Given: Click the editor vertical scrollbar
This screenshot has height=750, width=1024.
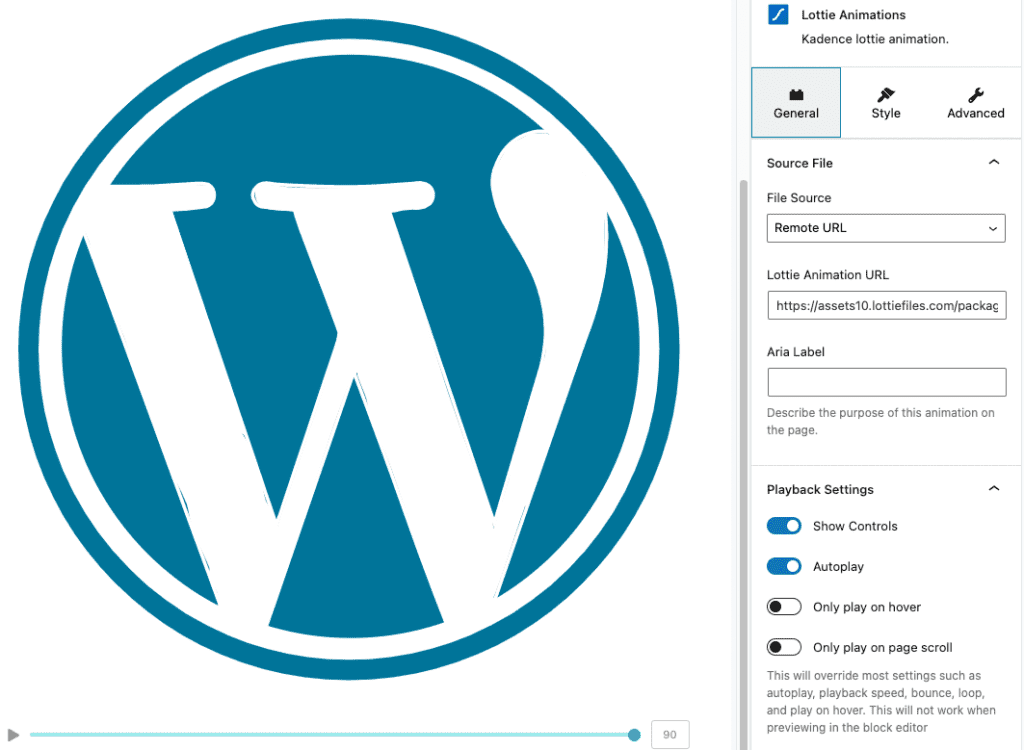Looking at the screenshot, I should pyautogui.click(x=743, y=464).
